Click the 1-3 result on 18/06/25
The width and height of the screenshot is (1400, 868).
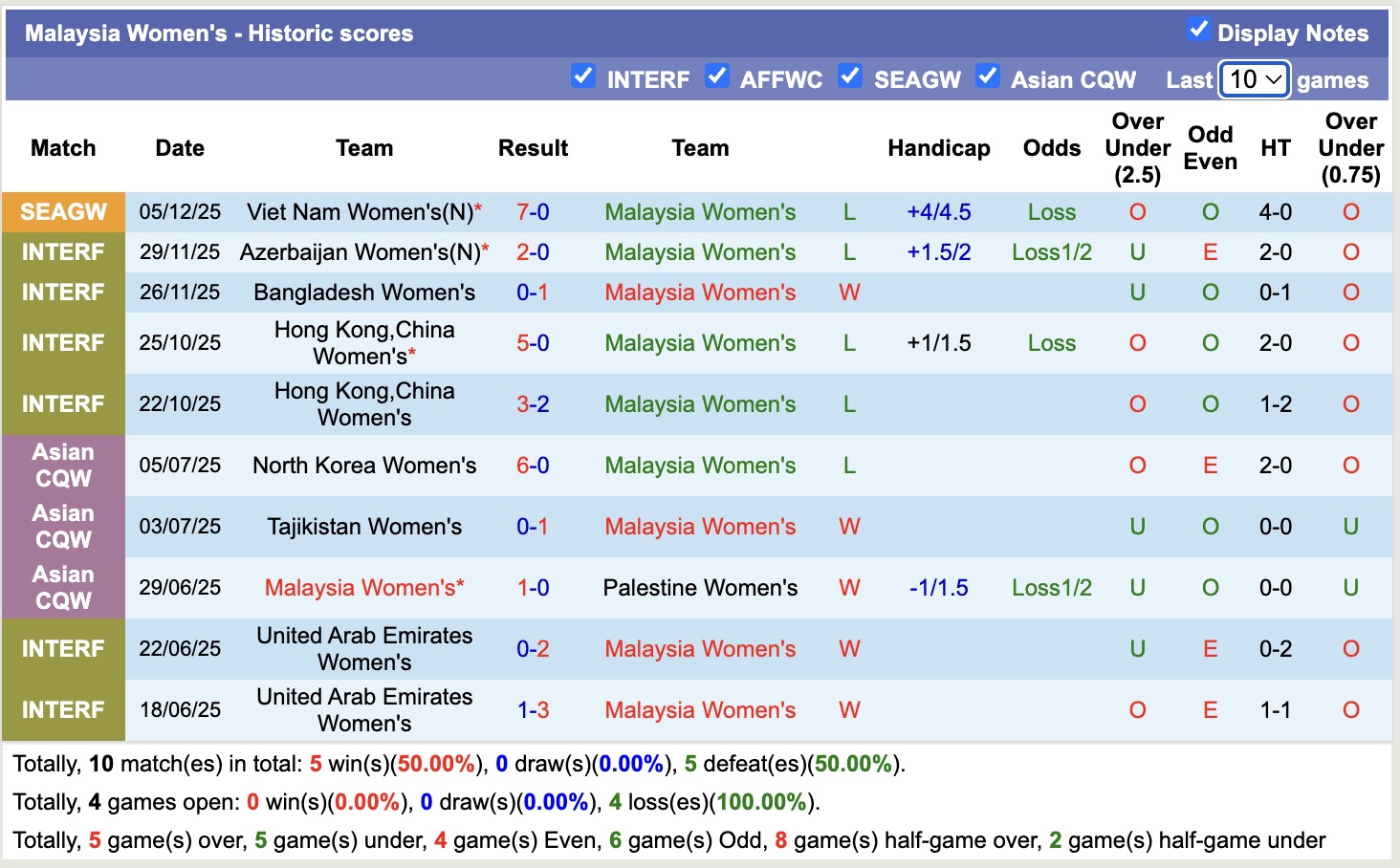pos(533,710)
